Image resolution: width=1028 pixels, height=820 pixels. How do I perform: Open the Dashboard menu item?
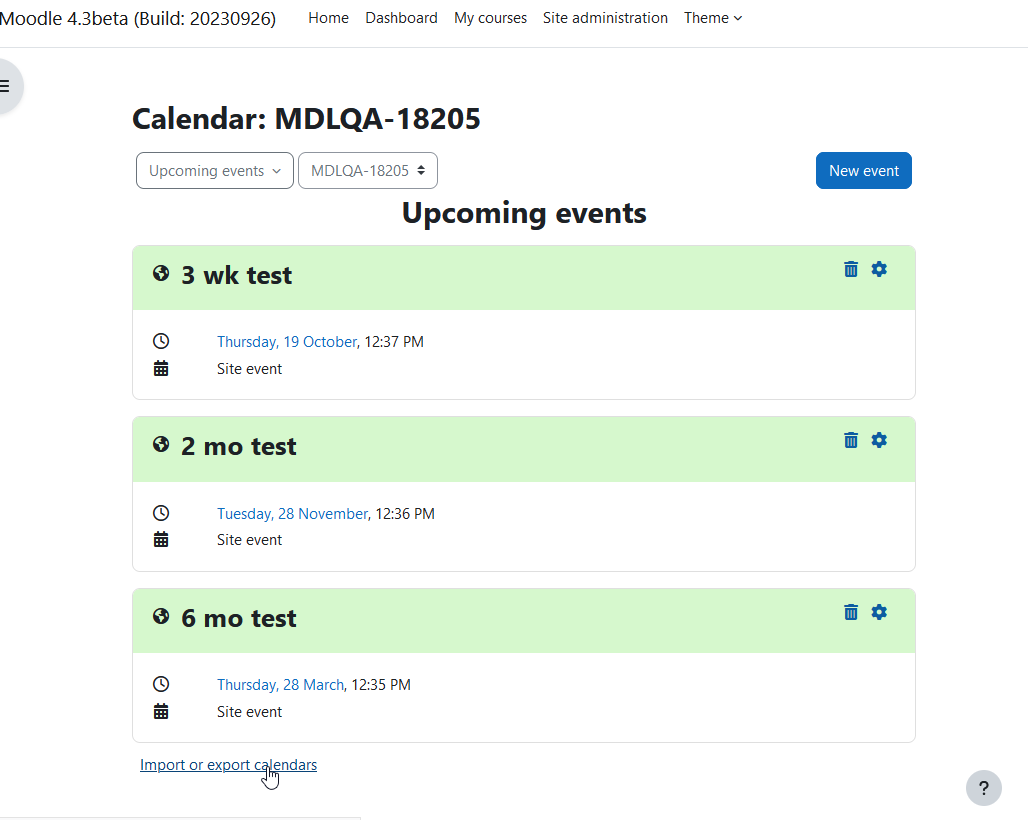401,18
